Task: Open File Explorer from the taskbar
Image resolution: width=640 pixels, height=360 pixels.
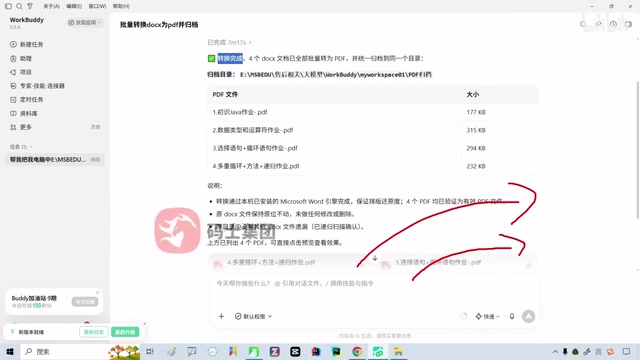Action: tap(398, 351)
